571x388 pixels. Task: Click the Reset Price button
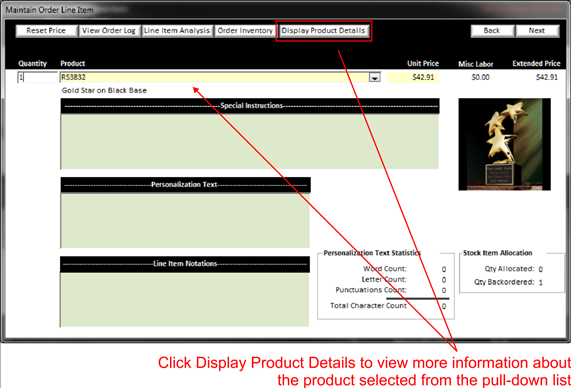[46, 31]
